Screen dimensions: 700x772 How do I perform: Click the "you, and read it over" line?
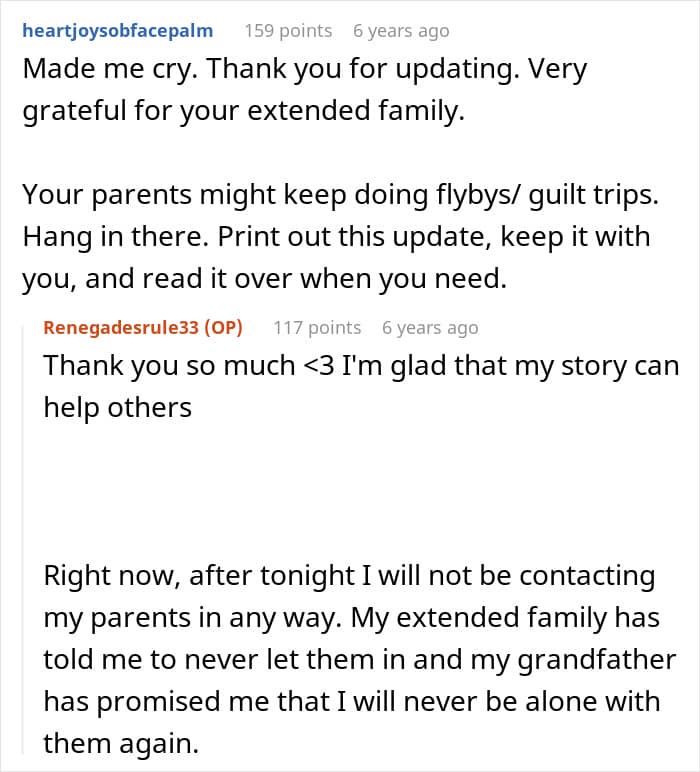[x=264, y=280]
